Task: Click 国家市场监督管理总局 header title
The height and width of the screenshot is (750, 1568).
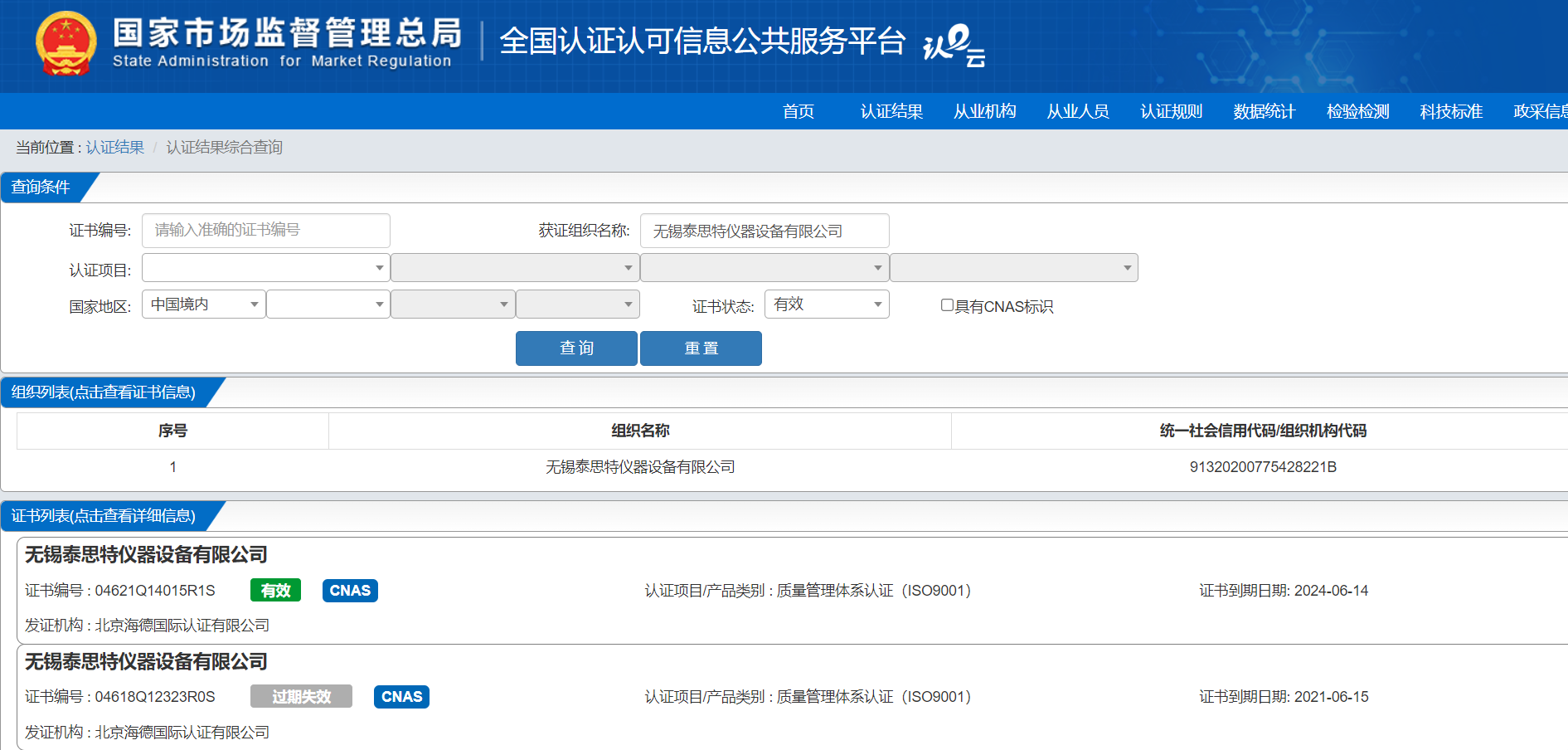Action: 287,33
